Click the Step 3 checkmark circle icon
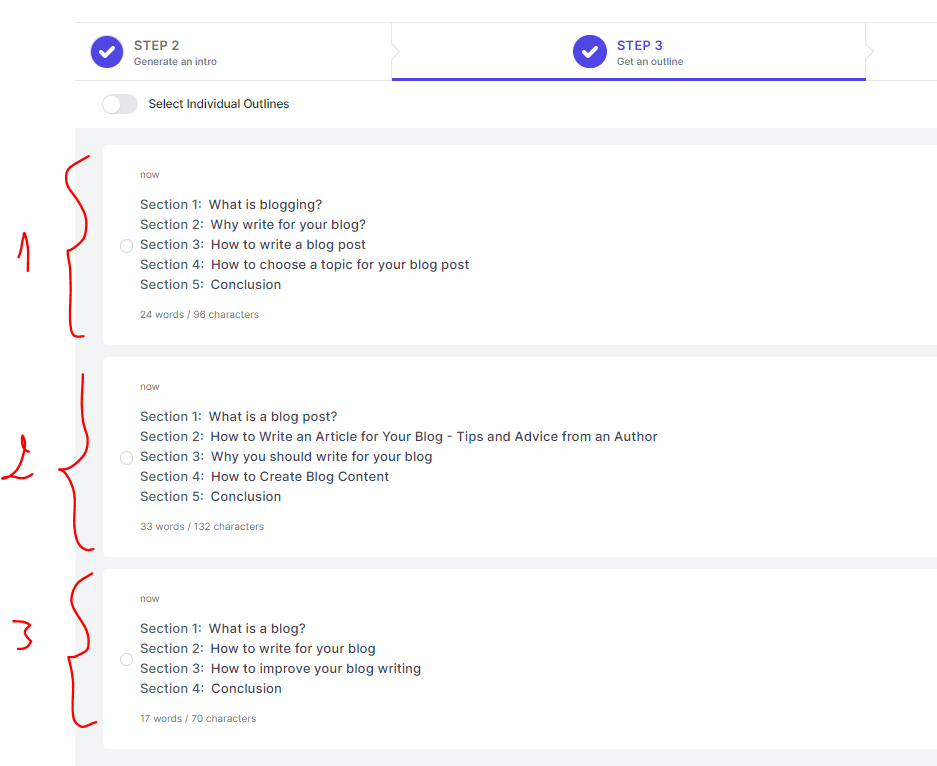 point(590,52)
